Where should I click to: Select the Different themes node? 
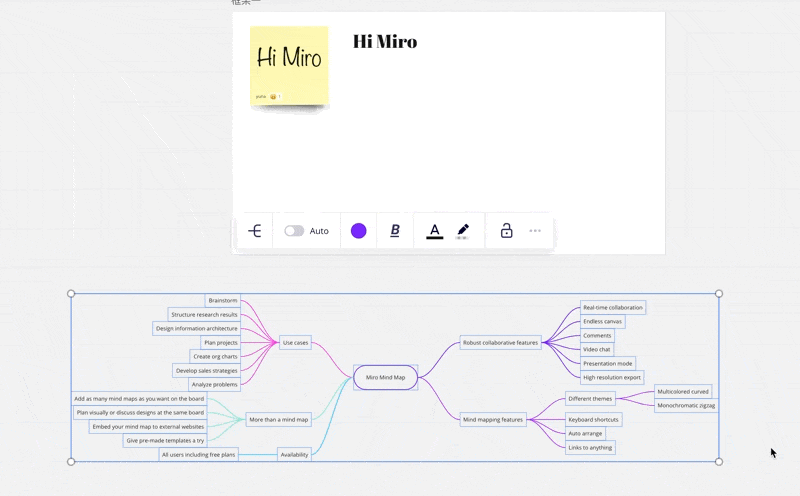[x=590, y=399]
